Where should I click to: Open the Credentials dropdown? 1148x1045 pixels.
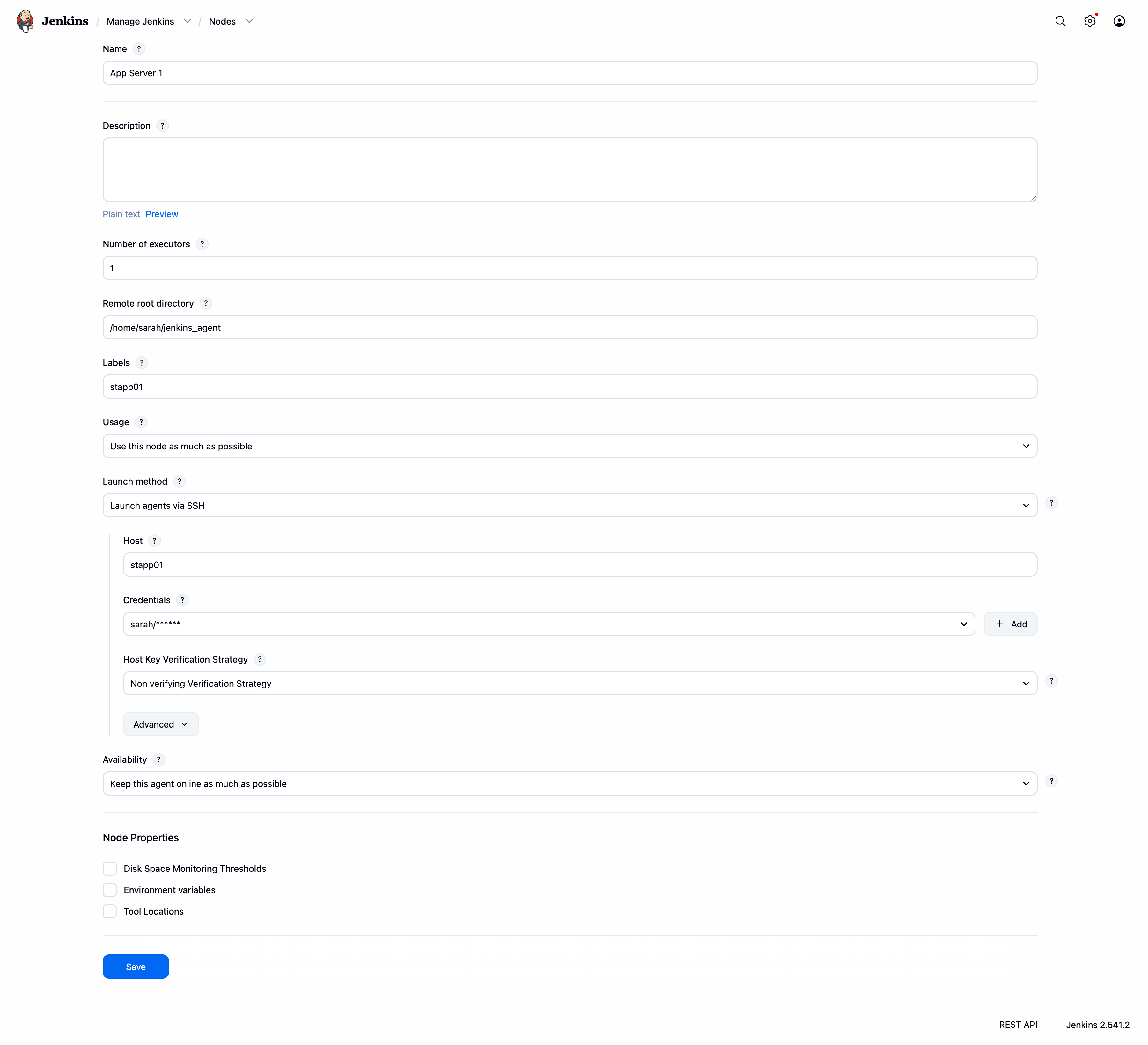(x=549, y=624)
